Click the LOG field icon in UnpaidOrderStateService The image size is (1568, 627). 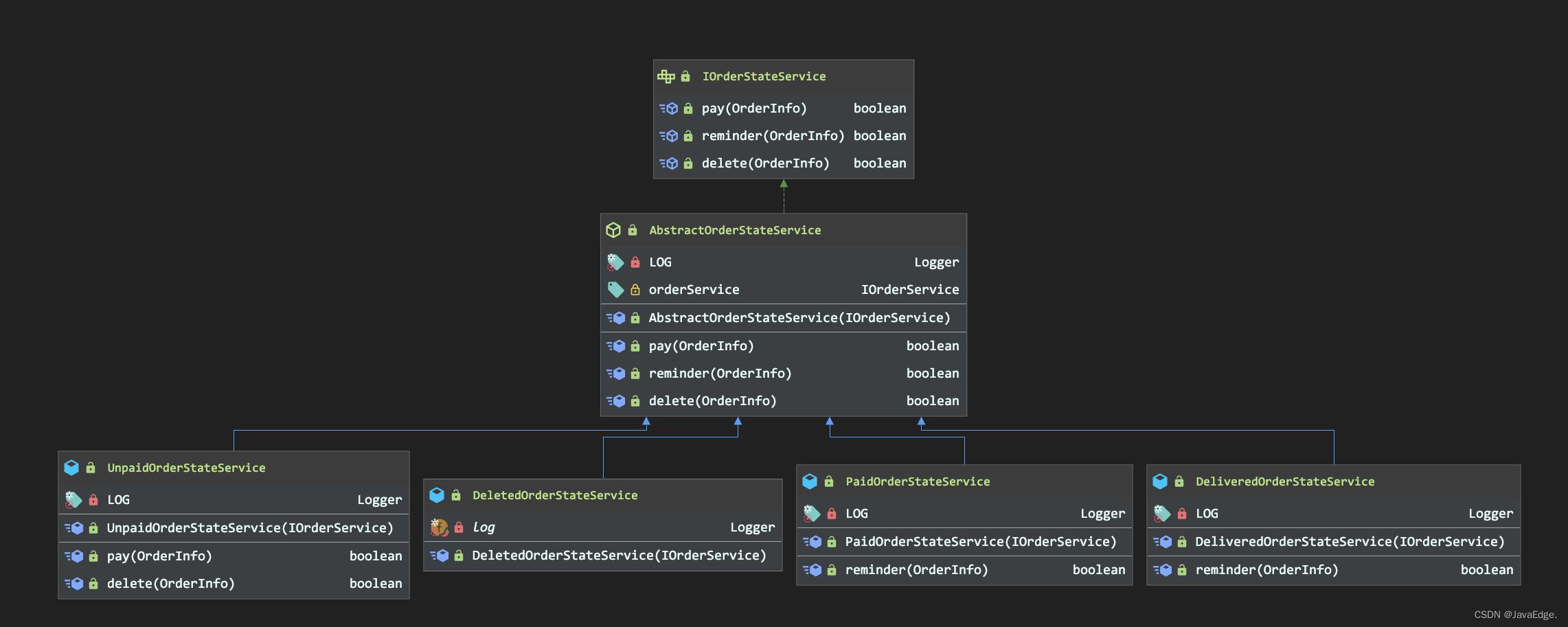coord(73,500)
